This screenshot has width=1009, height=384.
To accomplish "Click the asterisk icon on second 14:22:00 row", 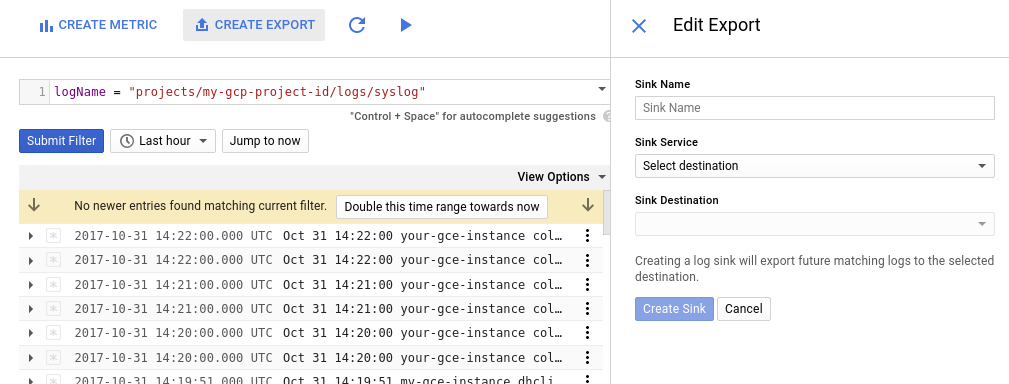I will (53, 261).
